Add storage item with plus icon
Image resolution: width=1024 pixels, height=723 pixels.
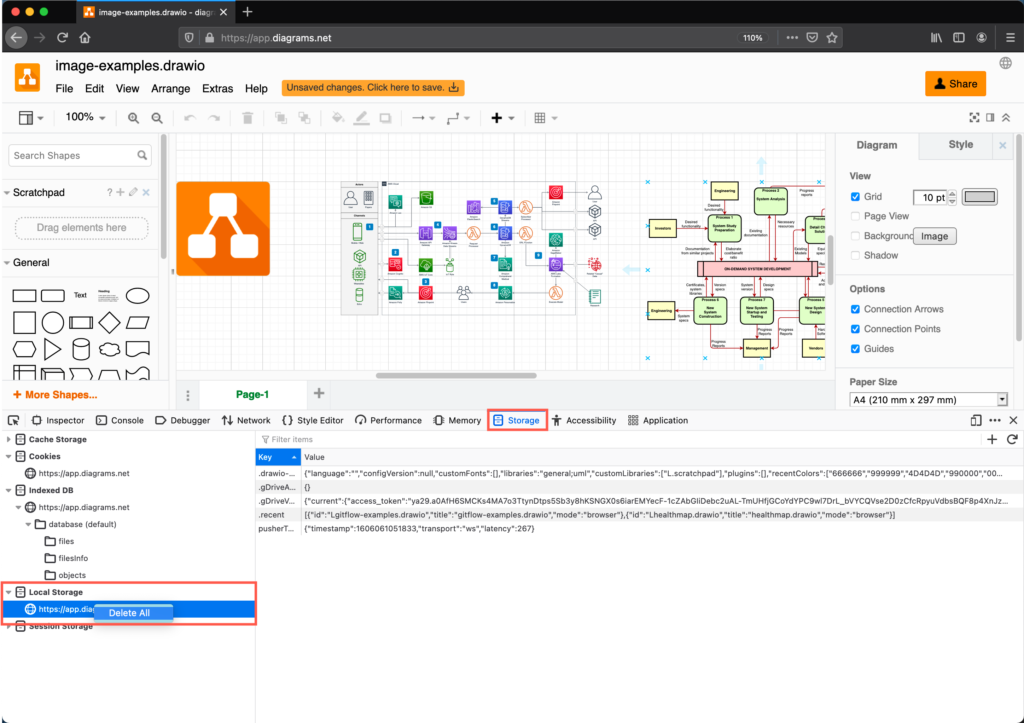click(x=992, y=440)
